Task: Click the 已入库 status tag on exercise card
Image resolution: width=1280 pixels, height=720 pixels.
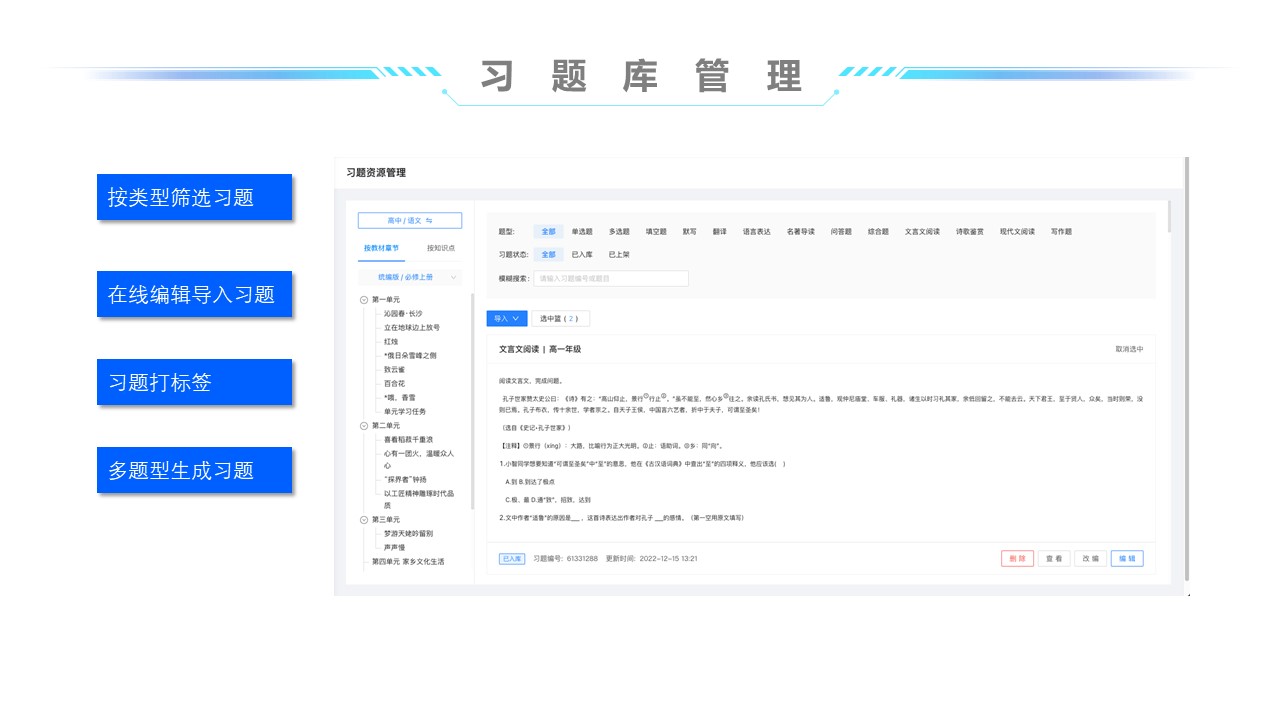Action: point(512,559)
